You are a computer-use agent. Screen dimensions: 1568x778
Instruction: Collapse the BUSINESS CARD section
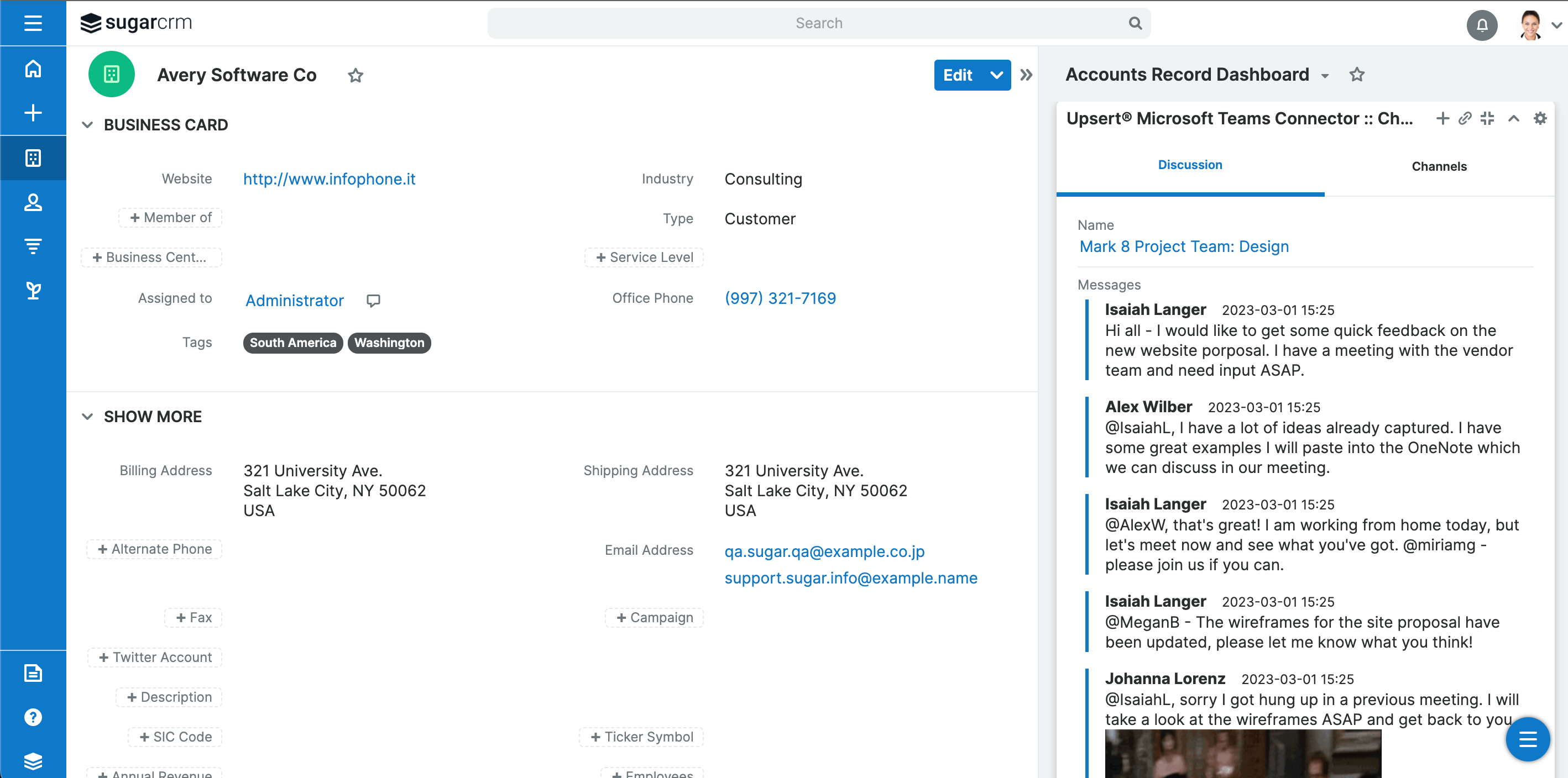pyautogui.click(x=88, y=124)
